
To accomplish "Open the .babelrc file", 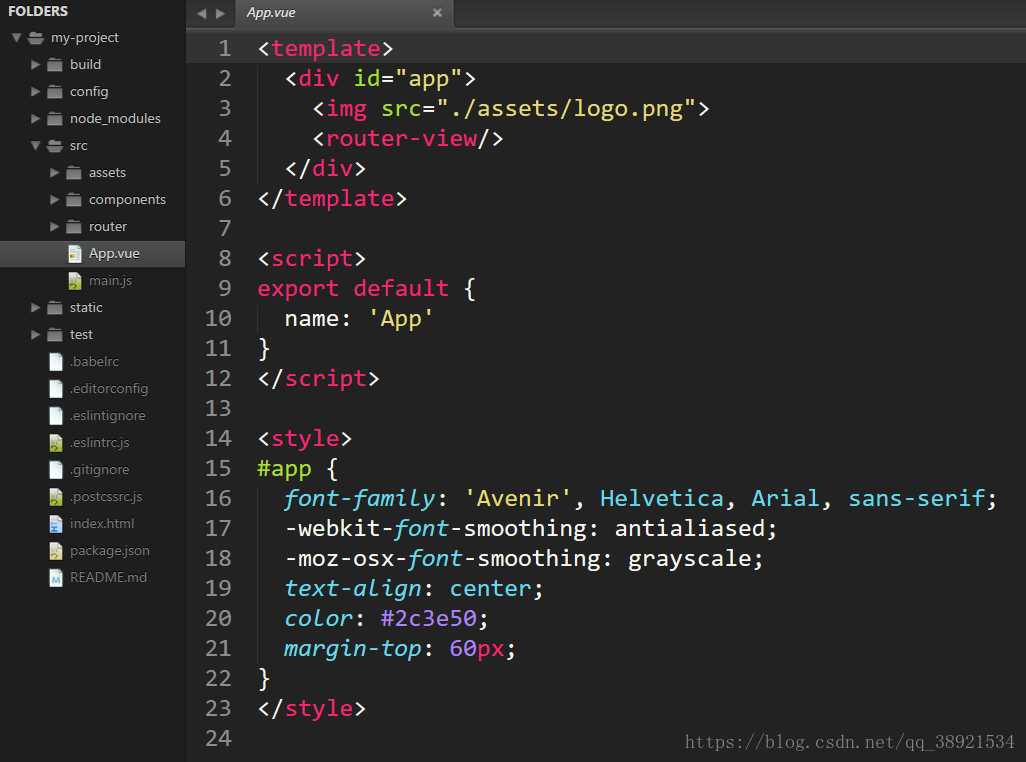I will coord(94,362).
